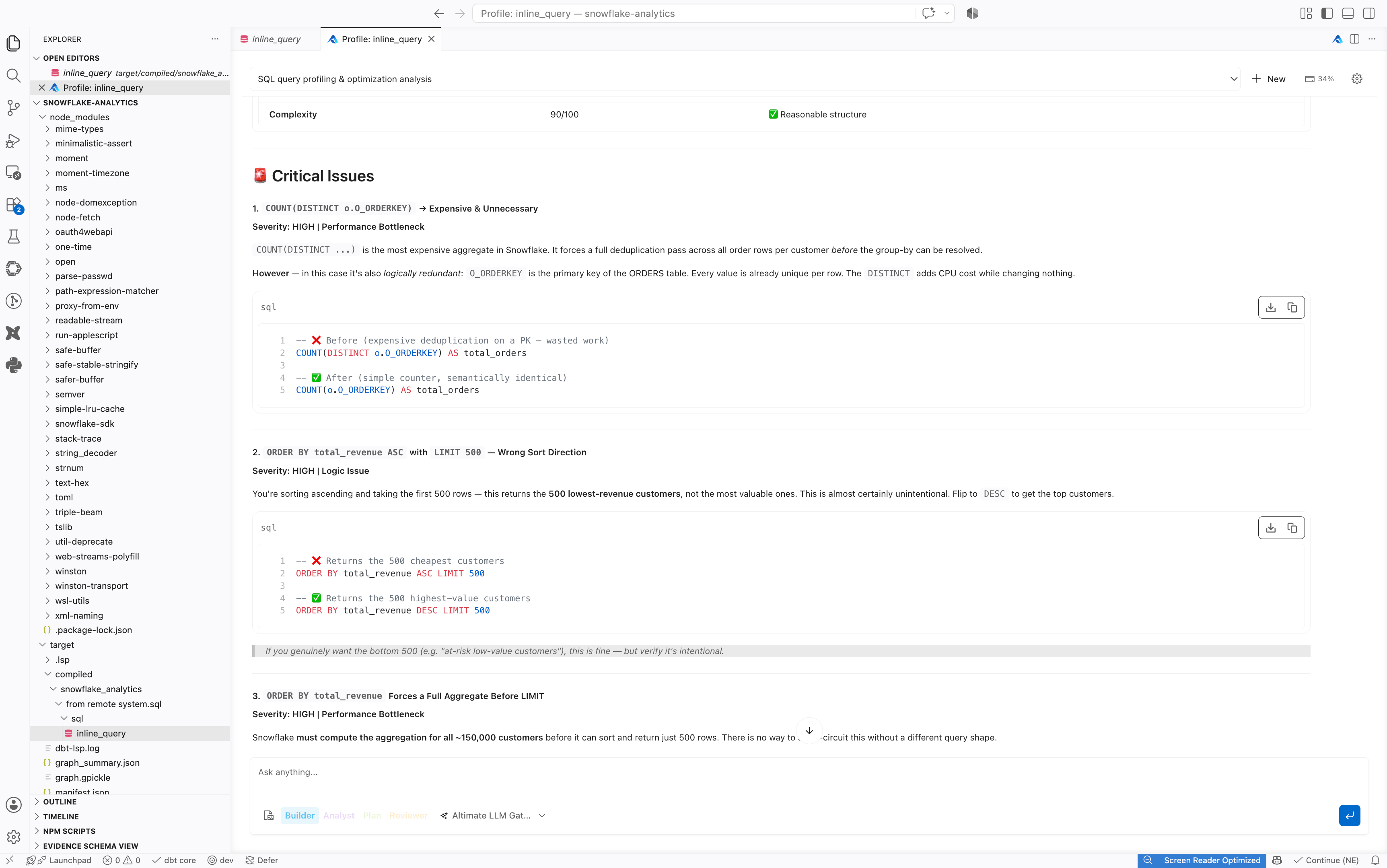The image size is (1387, 868).
Task: Click the dev target in status bar
Action: 220,860
